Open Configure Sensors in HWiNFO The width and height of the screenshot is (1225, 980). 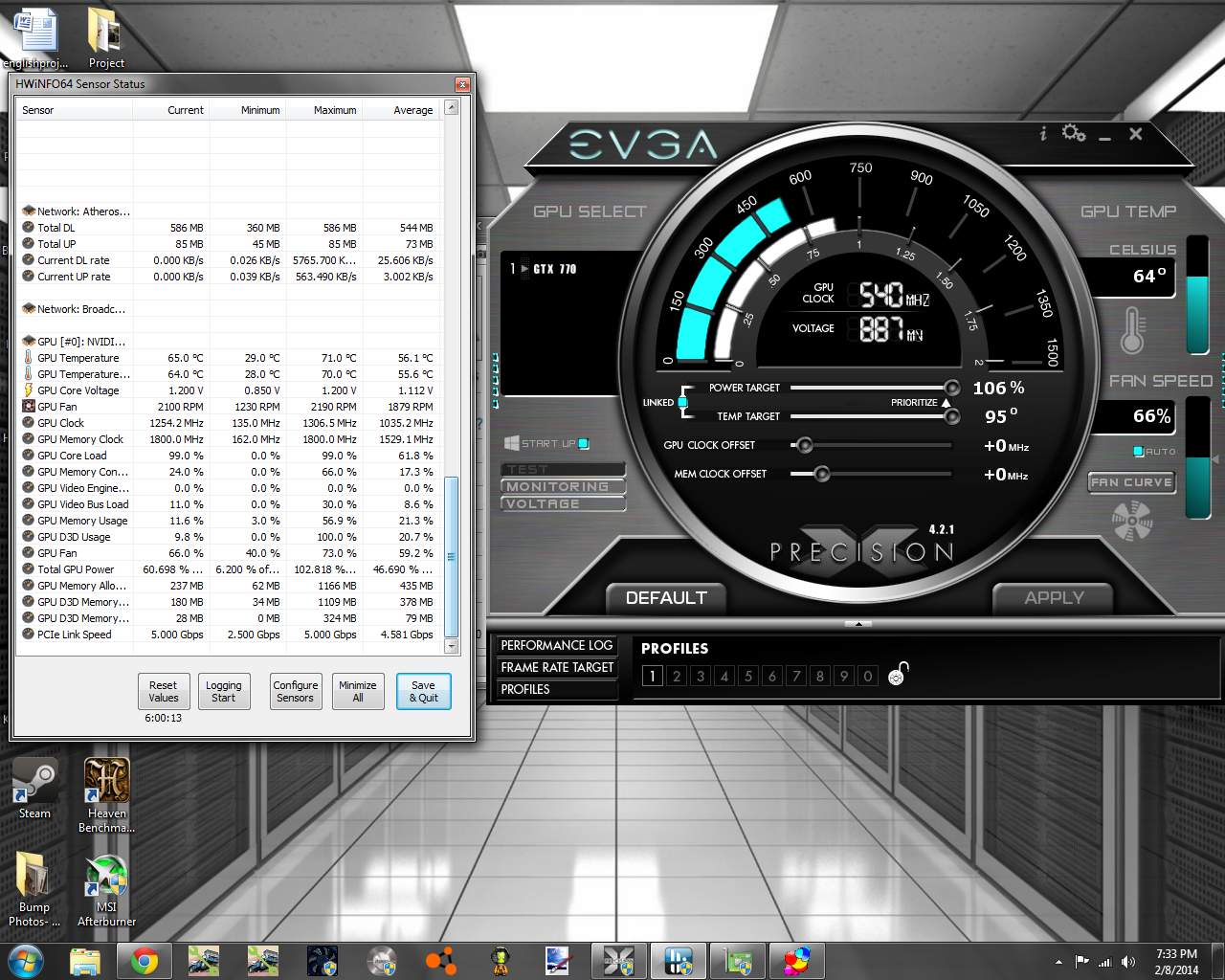pos(296,691)
